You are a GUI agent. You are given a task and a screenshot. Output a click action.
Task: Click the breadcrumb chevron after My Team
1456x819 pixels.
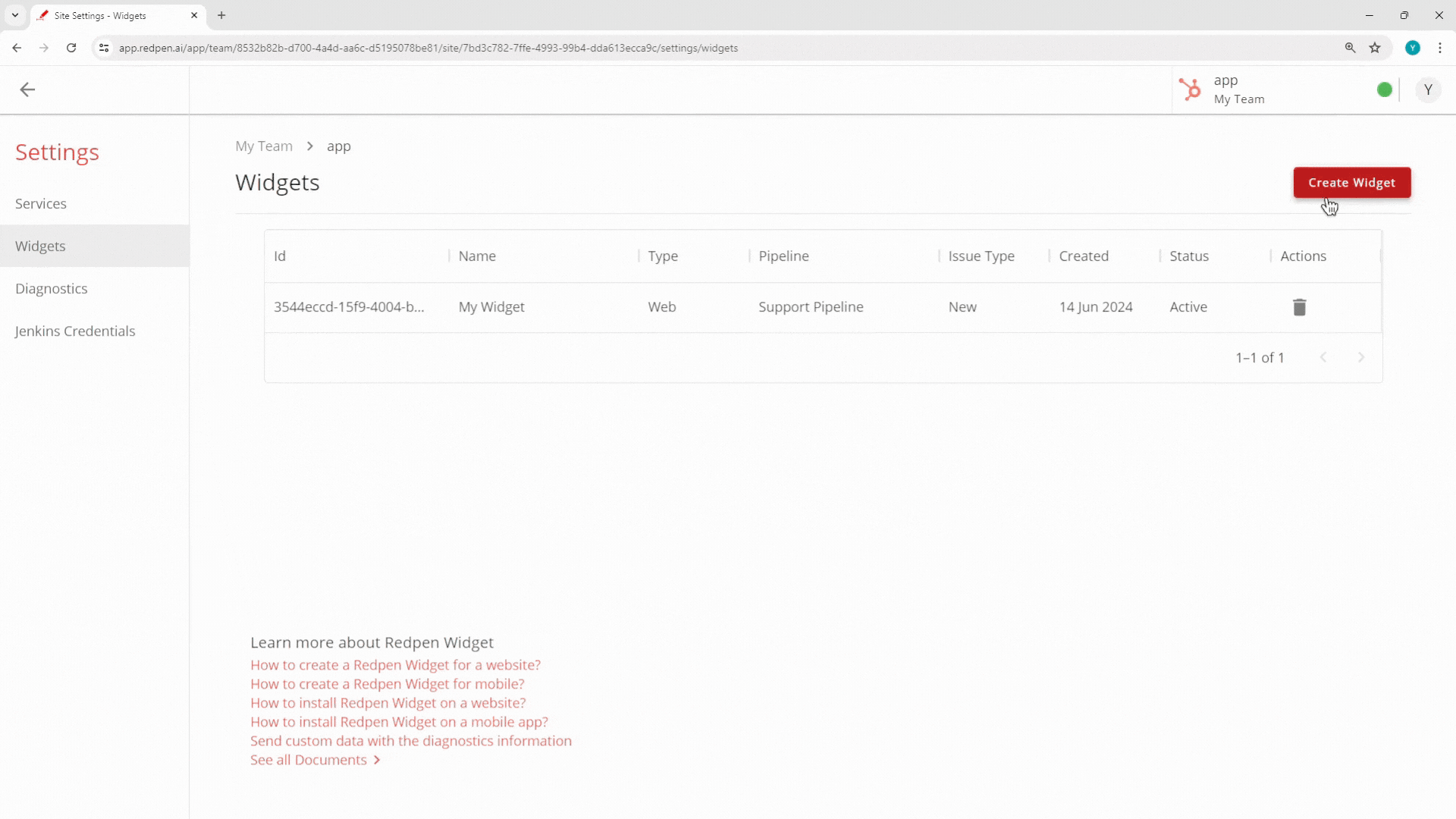coord(310,146)
